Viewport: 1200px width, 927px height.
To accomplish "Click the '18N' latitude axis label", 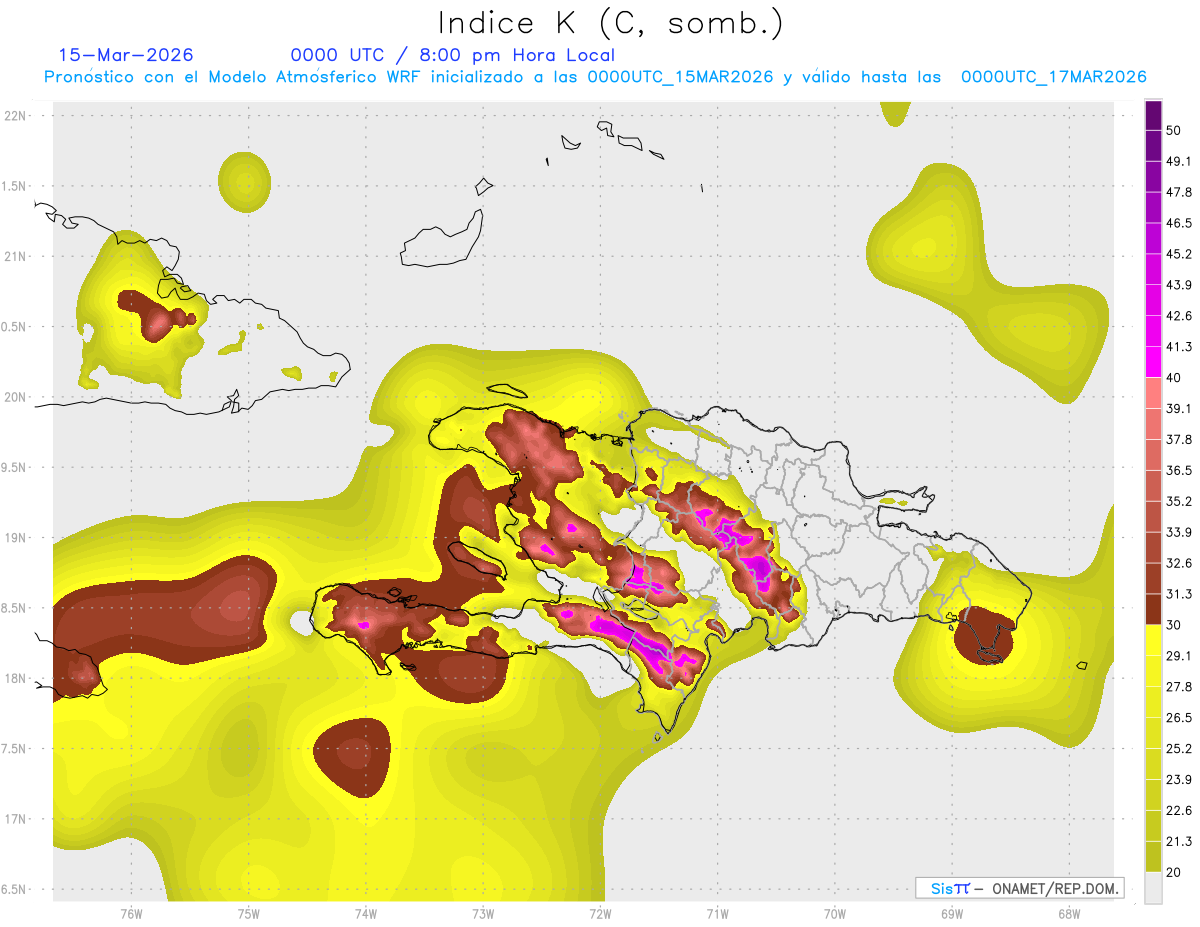I will [x=17, y=678].
